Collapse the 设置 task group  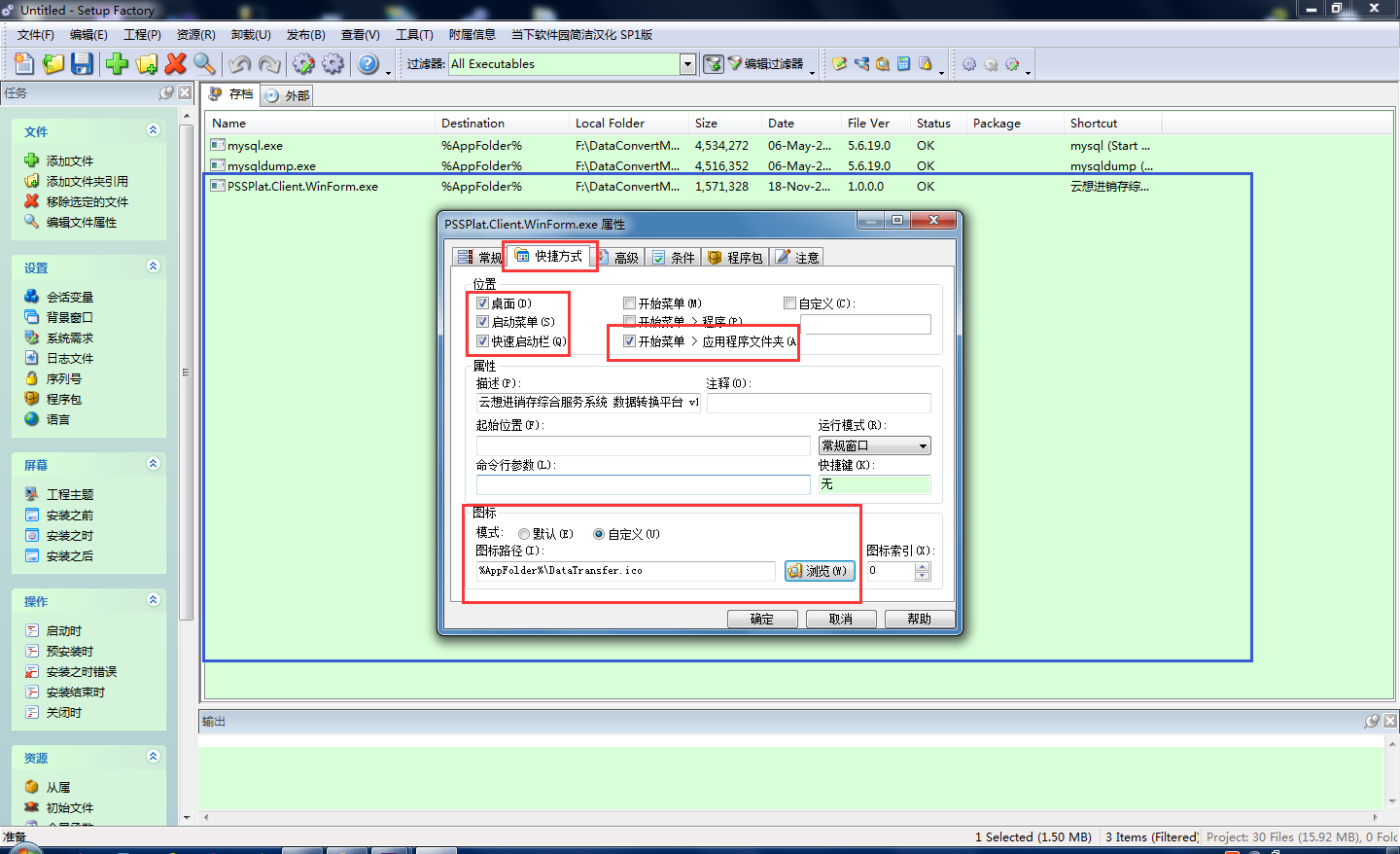pyautogui.click(x=153, y=266)
